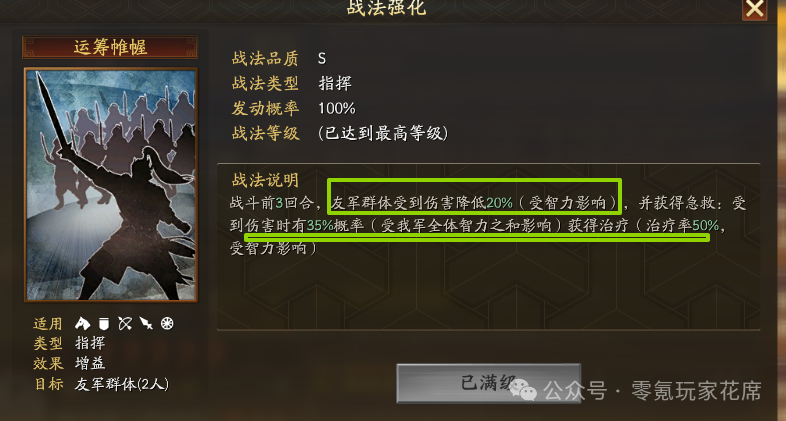Click the siege wheel troop icon
Screen dimensions: 786x421
(167, 323)
